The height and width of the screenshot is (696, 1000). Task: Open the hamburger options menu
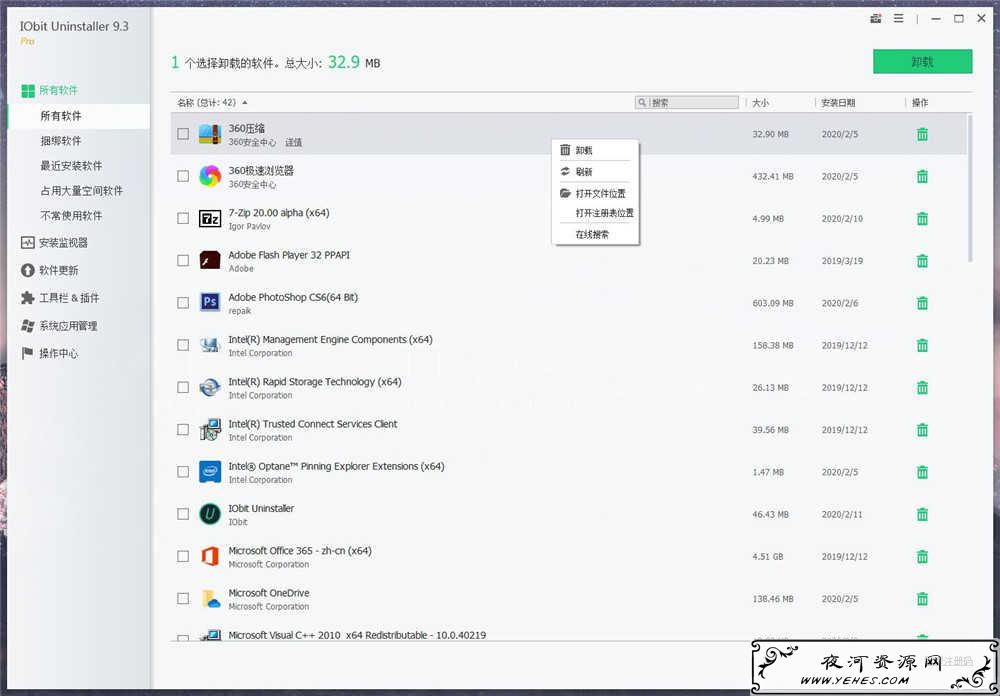(899, 19)
